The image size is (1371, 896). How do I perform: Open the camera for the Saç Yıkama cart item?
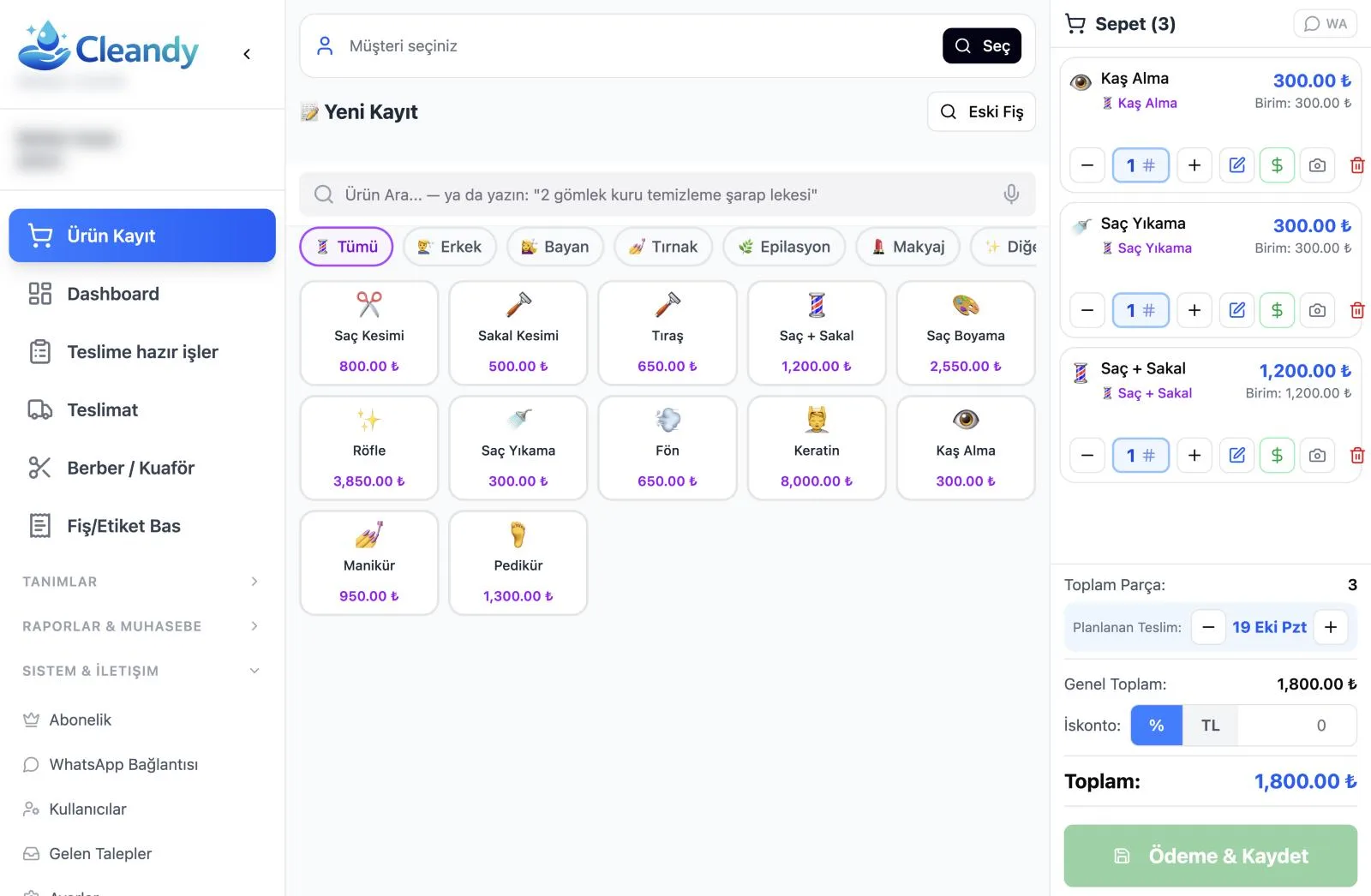pos(1317,310)
